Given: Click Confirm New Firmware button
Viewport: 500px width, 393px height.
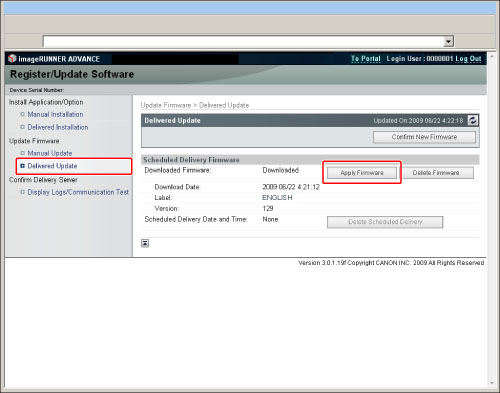Looking at the screenshot, I should pyautogui.click(x=424, y=137).
